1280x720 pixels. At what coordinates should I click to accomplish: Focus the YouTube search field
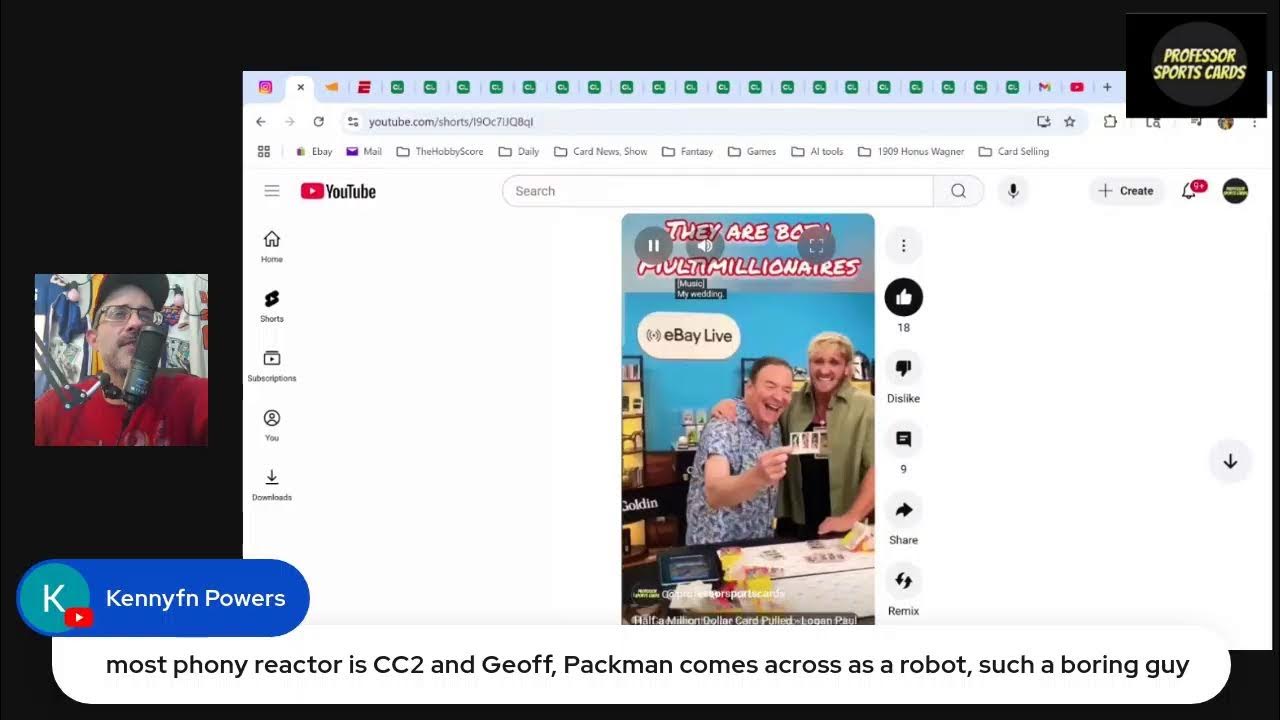pyautogui.click(x=718, y=191)
